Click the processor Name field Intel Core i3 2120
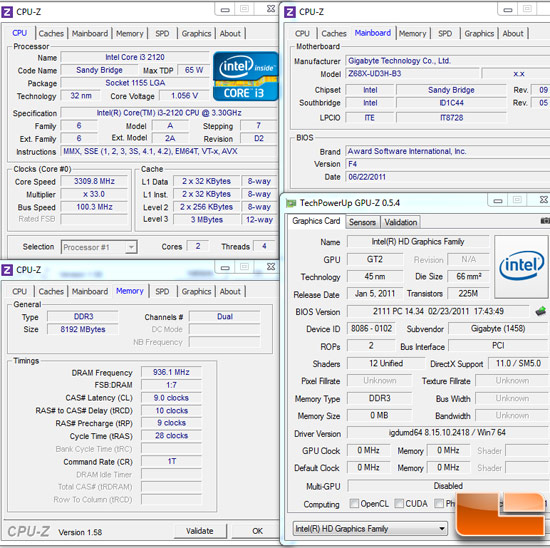Viewport: 550px width, 548px height. (135, 57)
